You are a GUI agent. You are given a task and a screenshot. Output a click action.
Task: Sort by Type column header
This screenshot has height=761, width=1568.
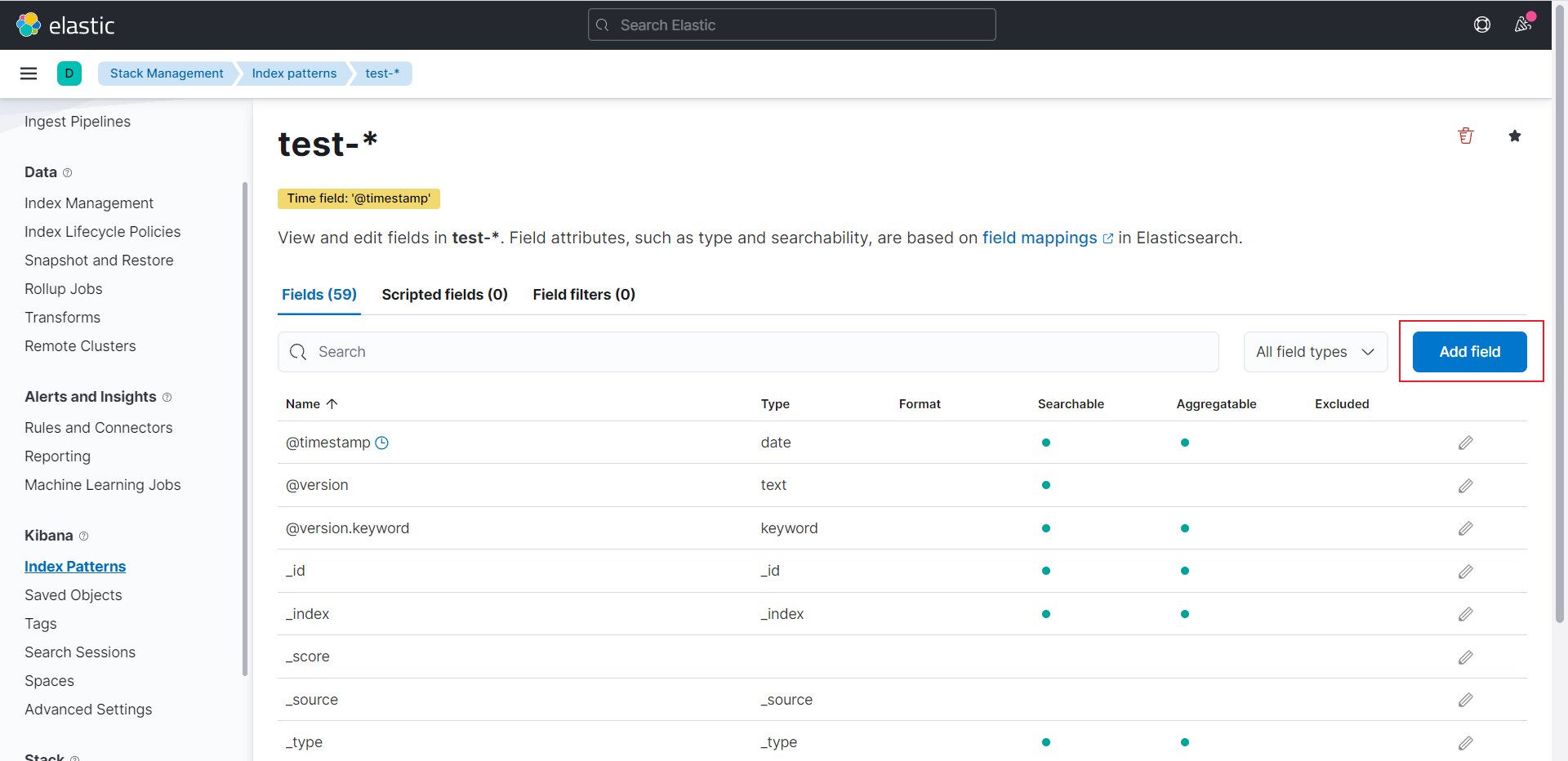point(775,403)
